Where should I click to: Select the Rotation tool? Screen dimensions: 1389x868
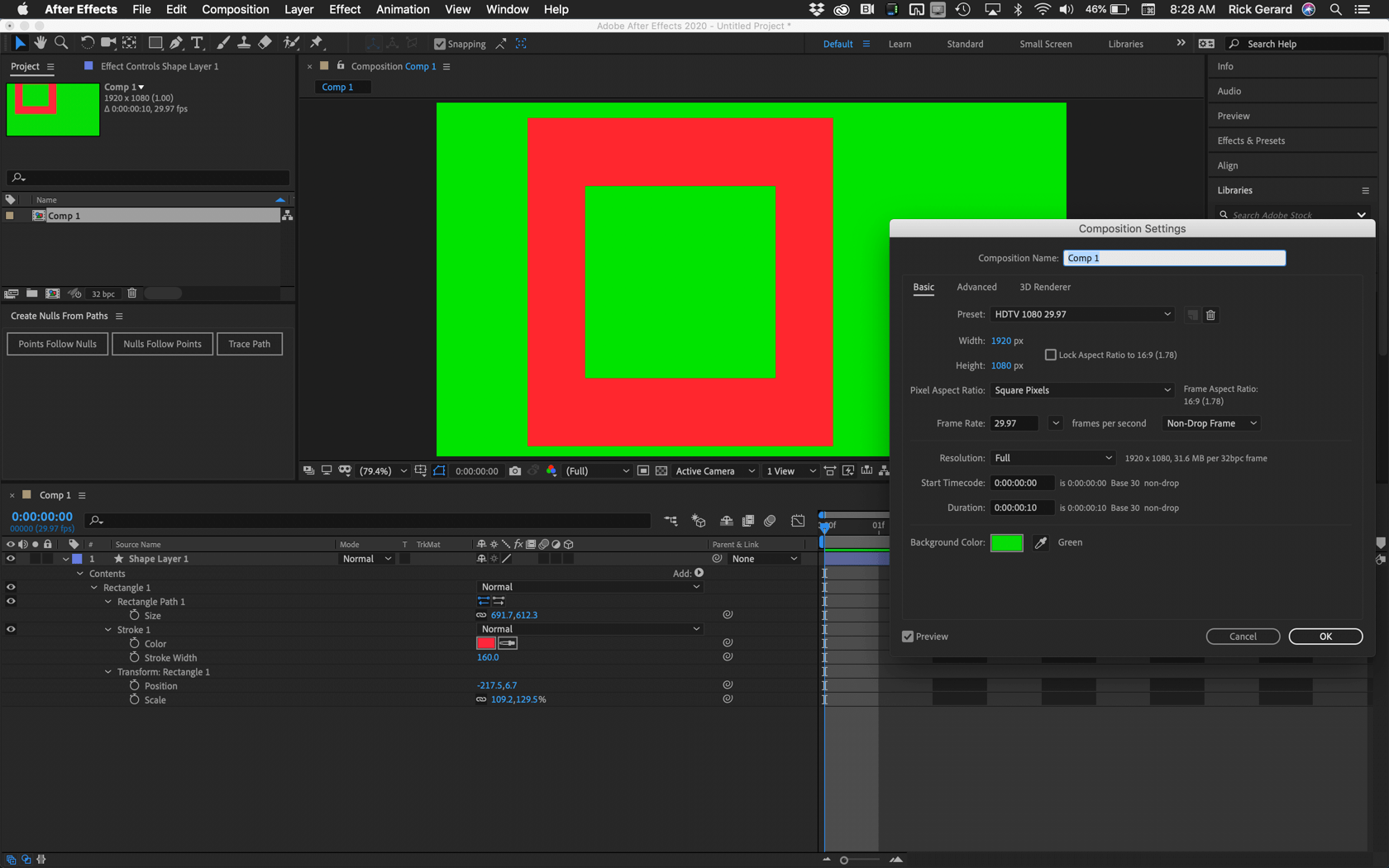pos(86,42)
